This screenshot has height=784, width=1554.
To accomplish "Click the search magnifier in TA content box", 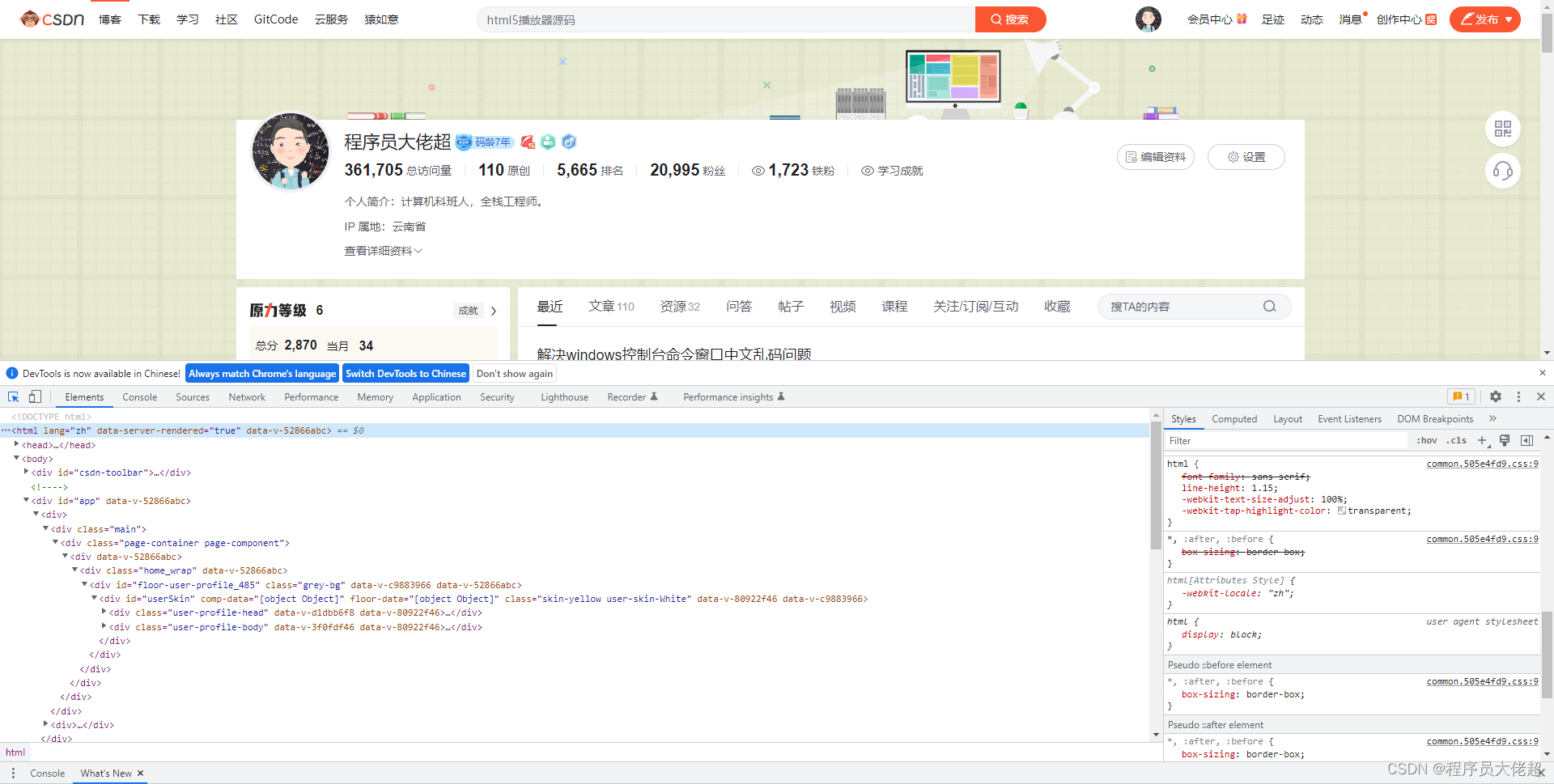I will (1269, 307).
